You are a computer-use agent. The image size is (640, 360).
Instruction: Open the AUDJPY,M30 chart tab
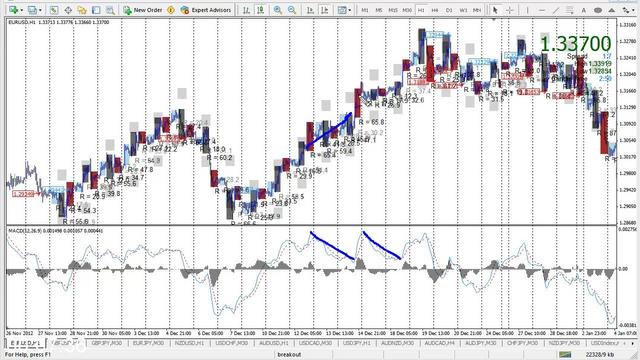[x=481, y=343]
